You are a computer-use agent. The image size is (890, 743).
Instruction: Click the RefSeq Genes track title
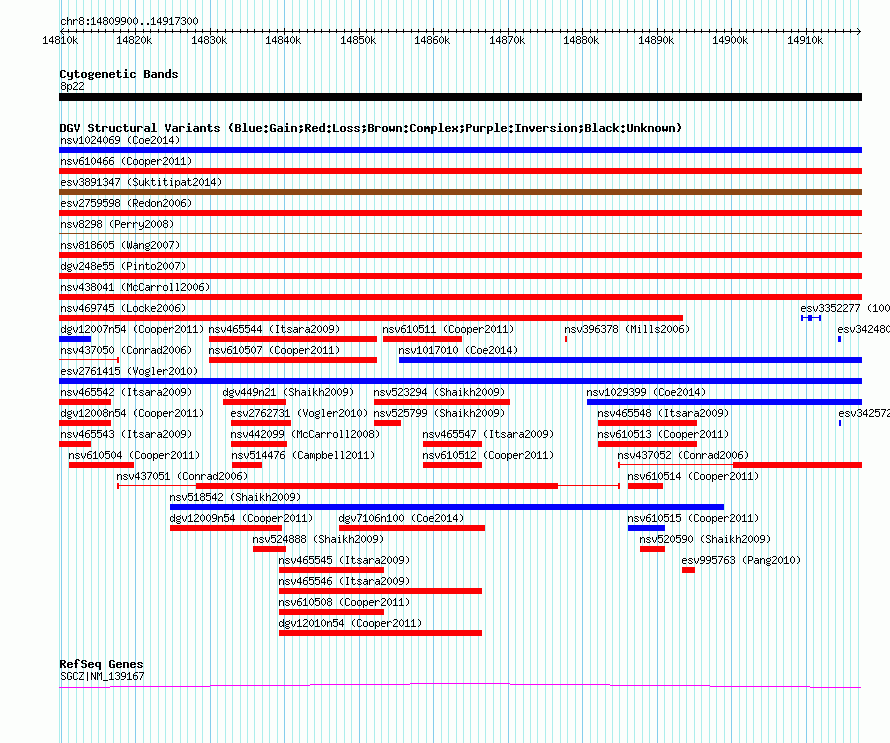point(102,664)
